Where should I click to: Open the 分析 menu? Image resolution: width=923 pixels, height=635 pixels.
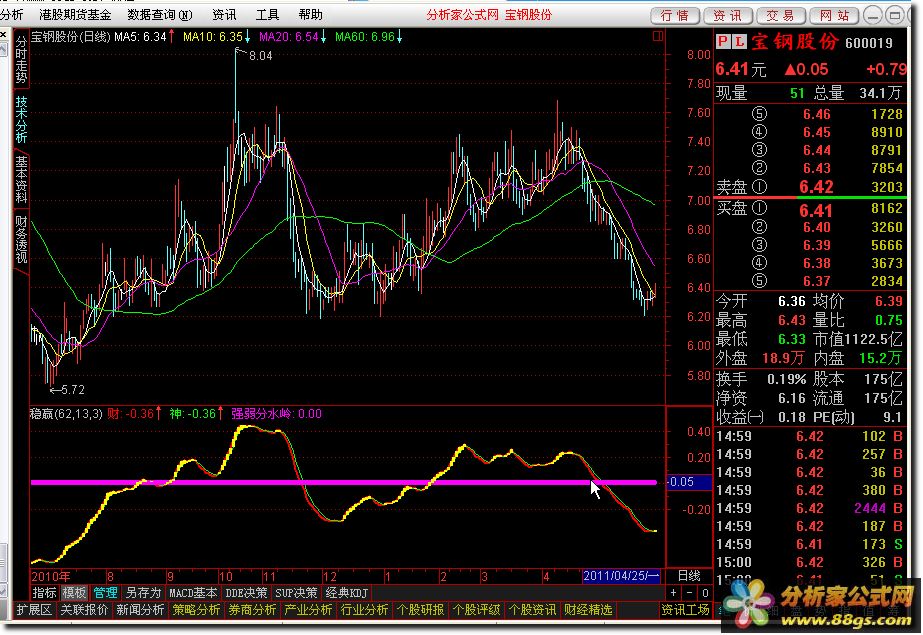[12, 15]
